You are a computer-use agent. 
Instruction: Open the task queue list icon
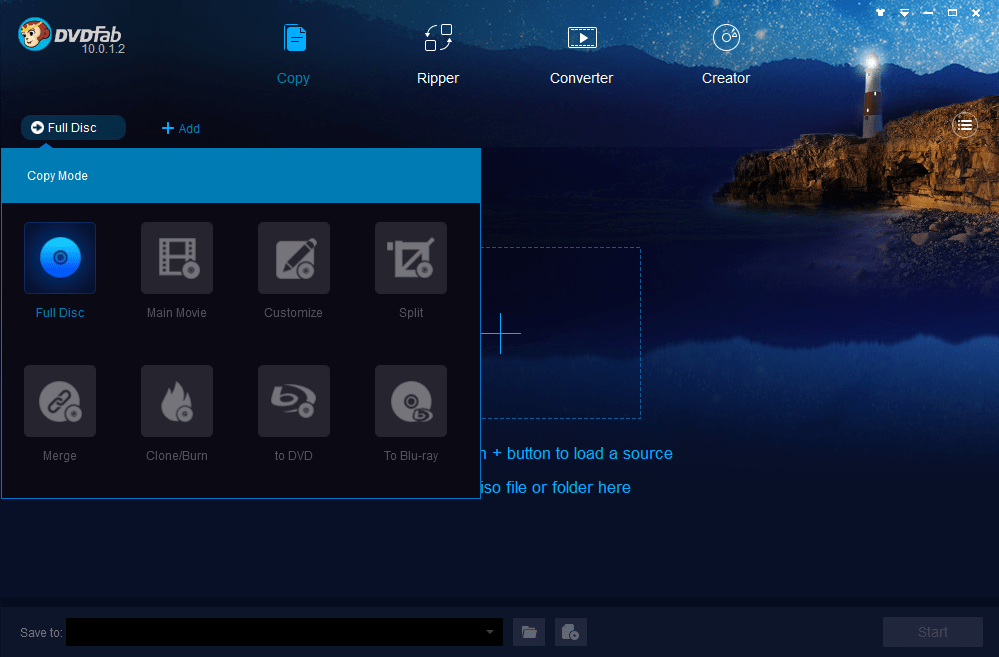[x=964, y=124]
